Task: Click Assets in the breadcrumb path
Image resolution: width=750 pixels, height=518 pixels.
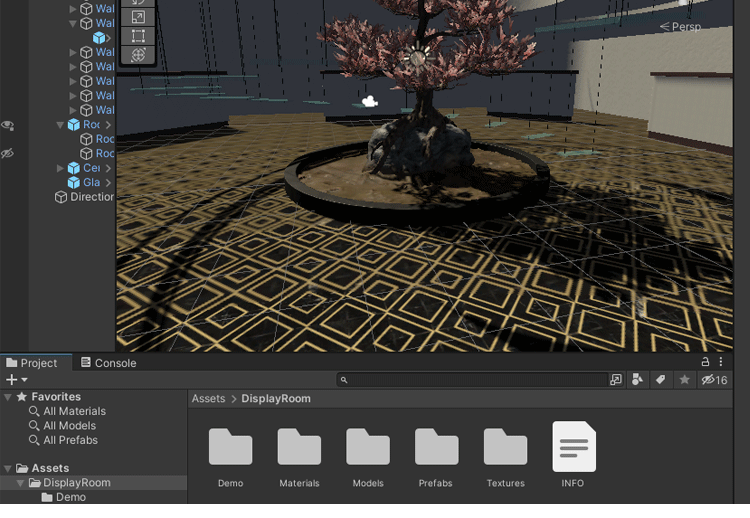Action: coord(208,398)
